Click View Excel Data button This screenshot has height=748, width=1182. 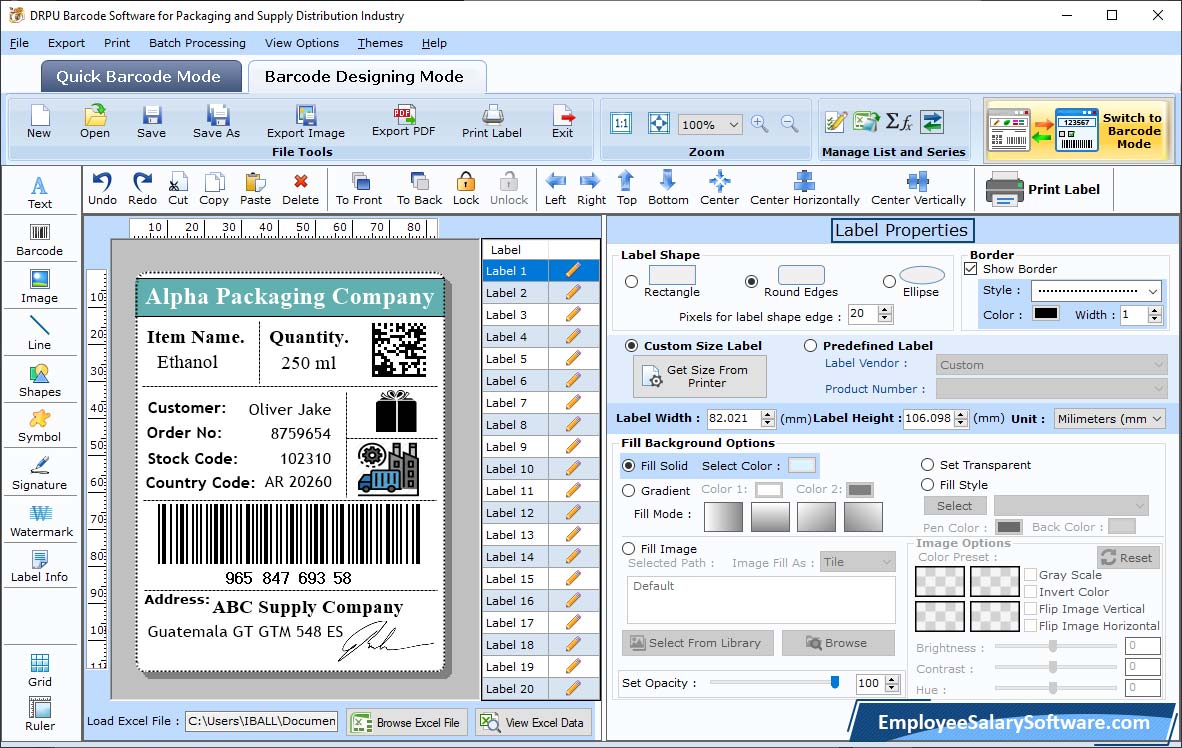coord(534,722)
